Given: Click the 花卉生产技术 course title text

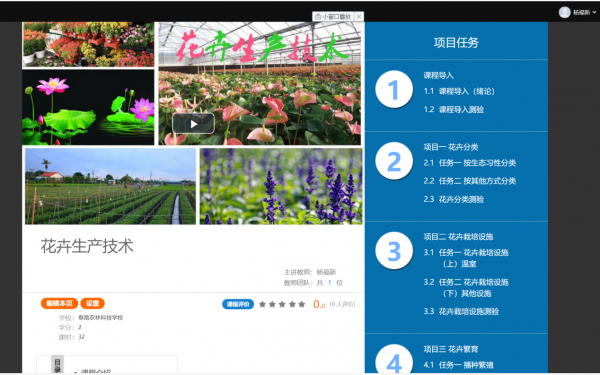Looking at the screenshot, I should coord(87,246).
